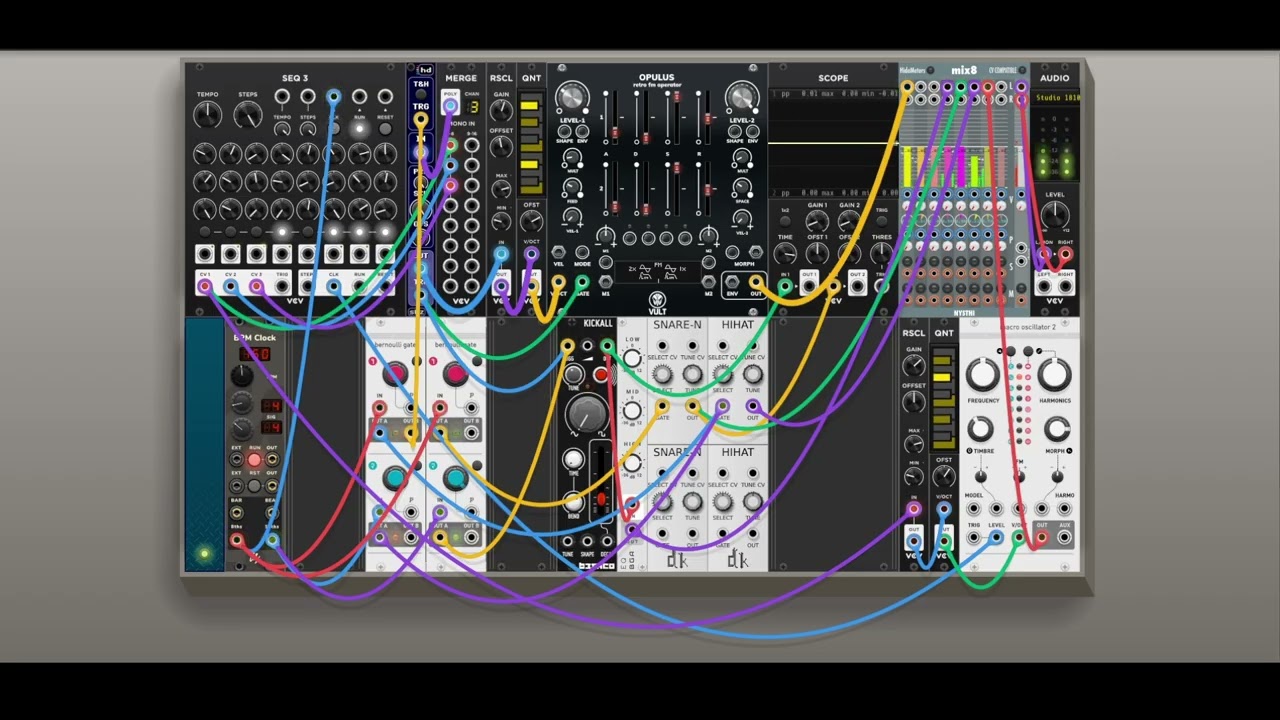Click the AUDIO LEFT input jack
The width and height of the screenshot is (1280, 720).
pos(1045,256)
